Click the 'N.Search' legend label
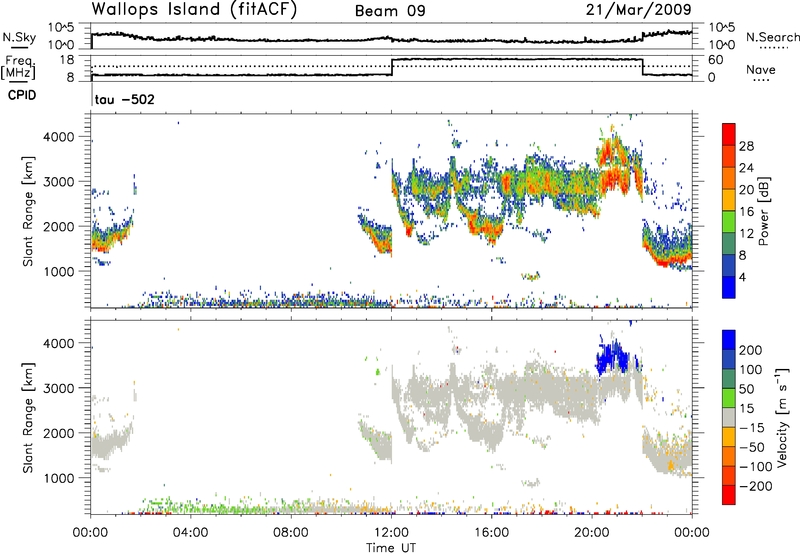 [x=772, y=37]
